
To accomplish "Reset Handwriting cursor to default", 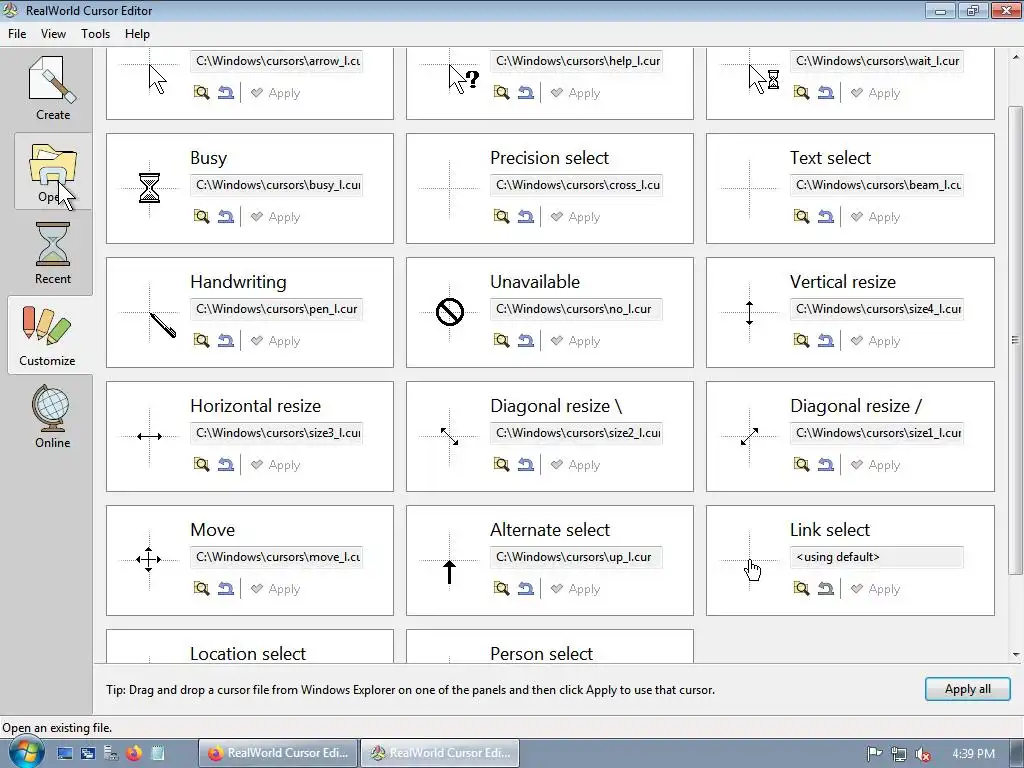I will (x=226, y=341).
